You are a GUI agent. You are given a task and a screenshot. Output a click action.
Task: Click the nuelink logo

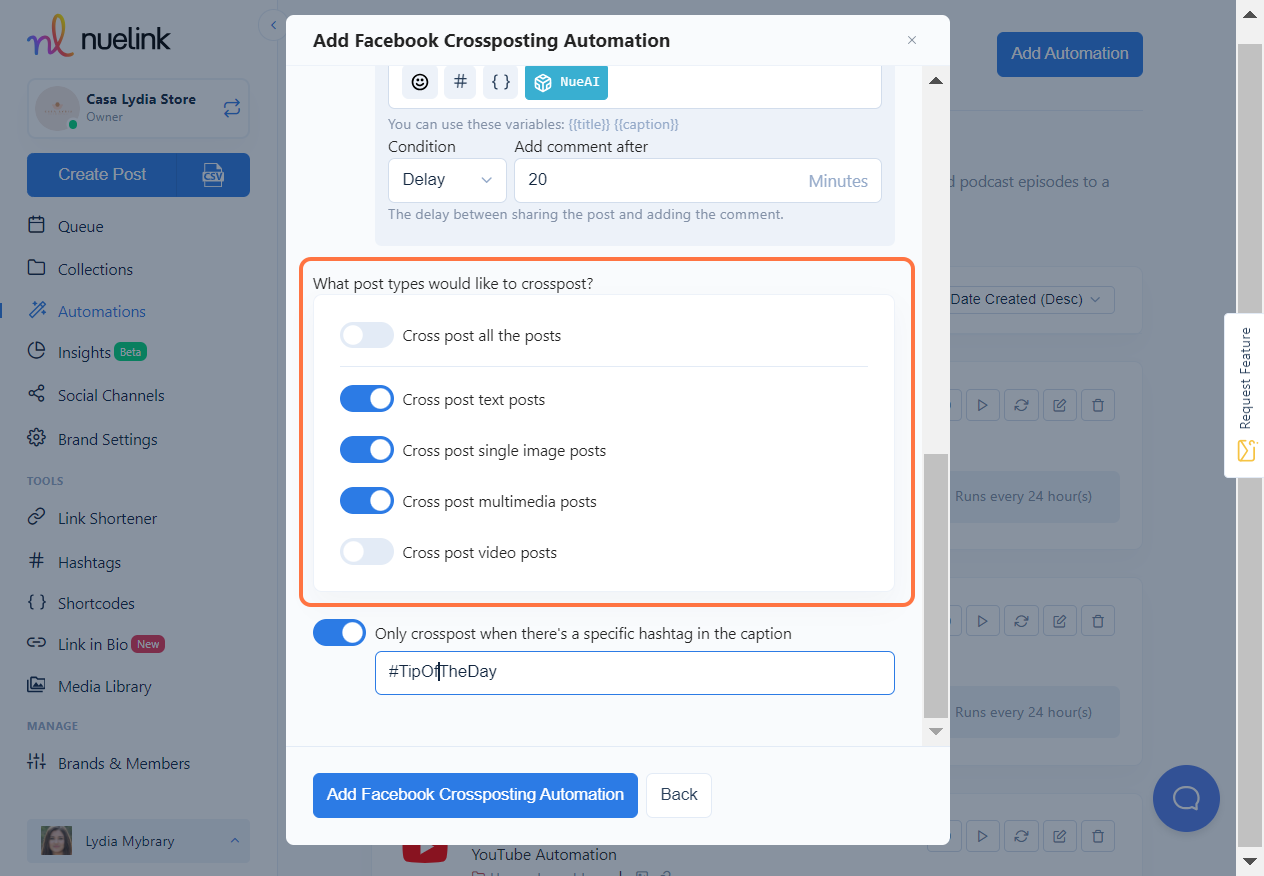point(99,38)
